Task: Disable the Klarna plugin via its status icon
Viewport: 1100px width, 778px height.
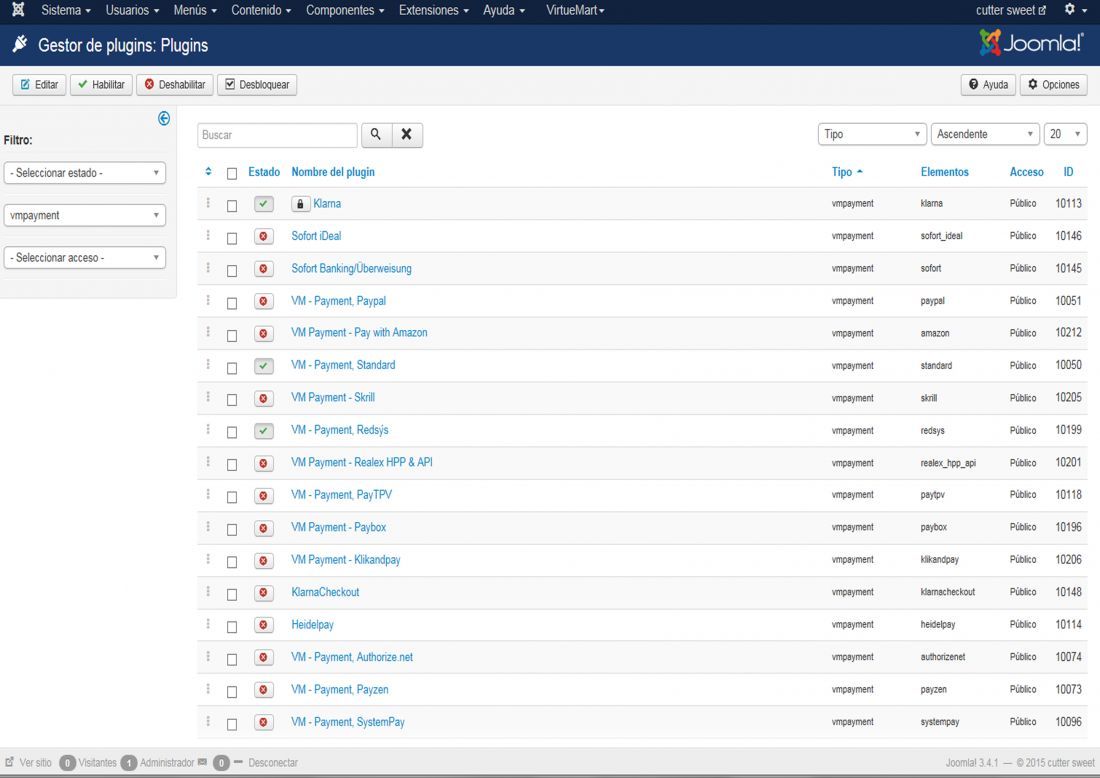Action: point(264,204)
